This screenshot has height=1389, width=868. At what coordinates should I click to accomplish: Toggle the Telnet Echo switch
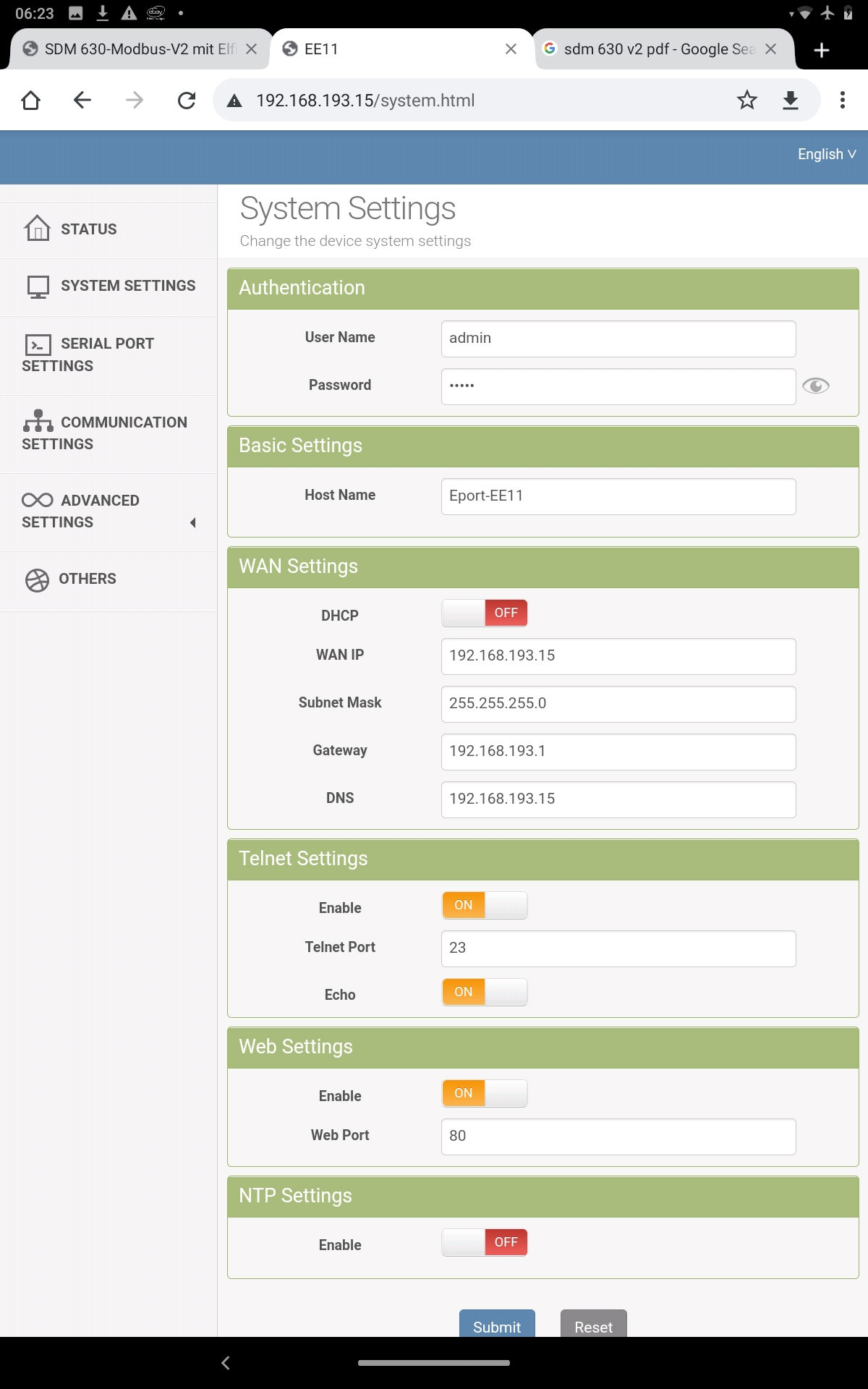point(485,992)
